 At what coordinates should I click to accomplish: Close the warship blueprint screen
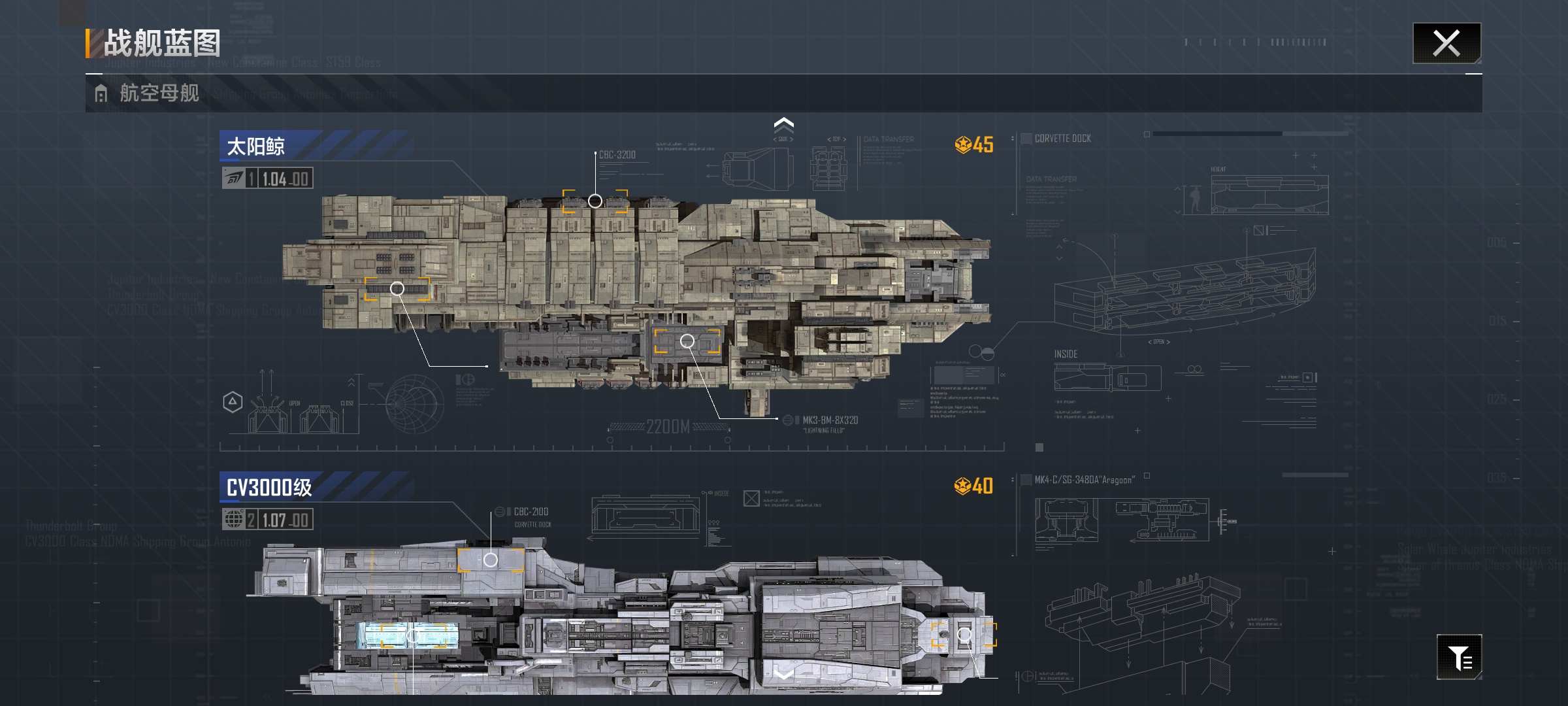pyautogui.click(x=1446, y=44)
